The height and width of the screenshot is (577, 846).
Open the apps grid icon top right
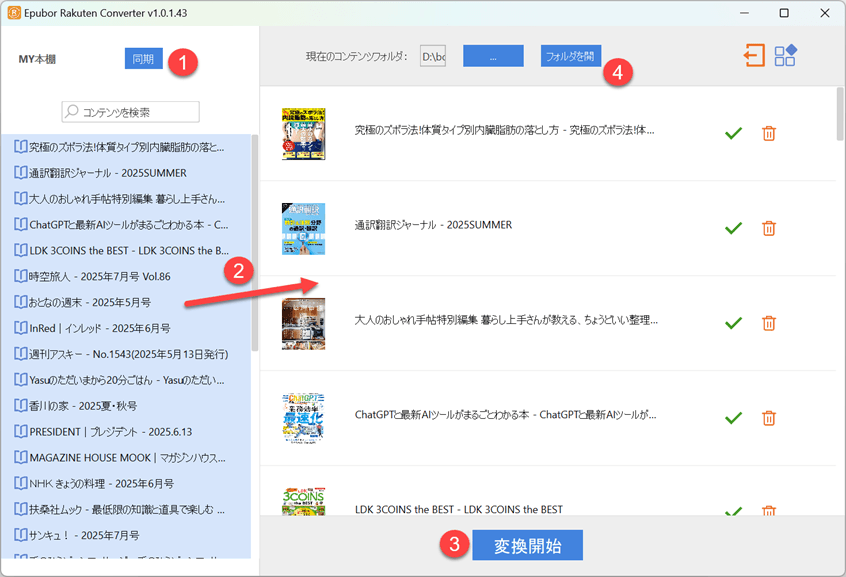(785, 56)
